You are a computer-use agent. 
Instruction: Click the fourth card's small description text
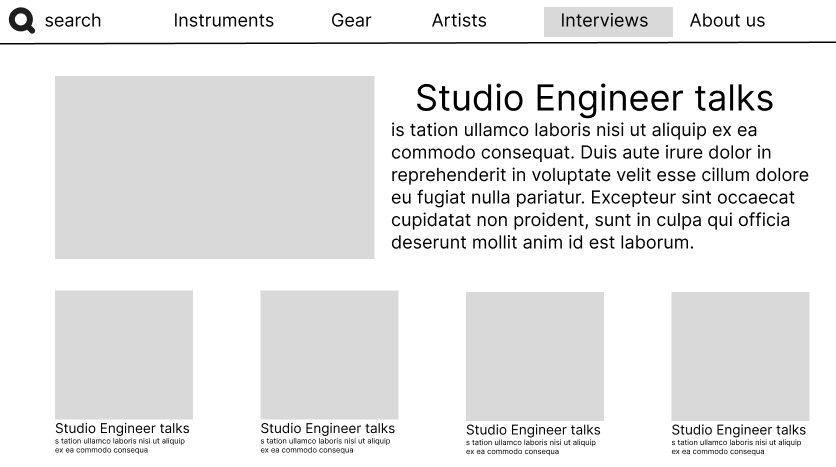click(736, 446)
